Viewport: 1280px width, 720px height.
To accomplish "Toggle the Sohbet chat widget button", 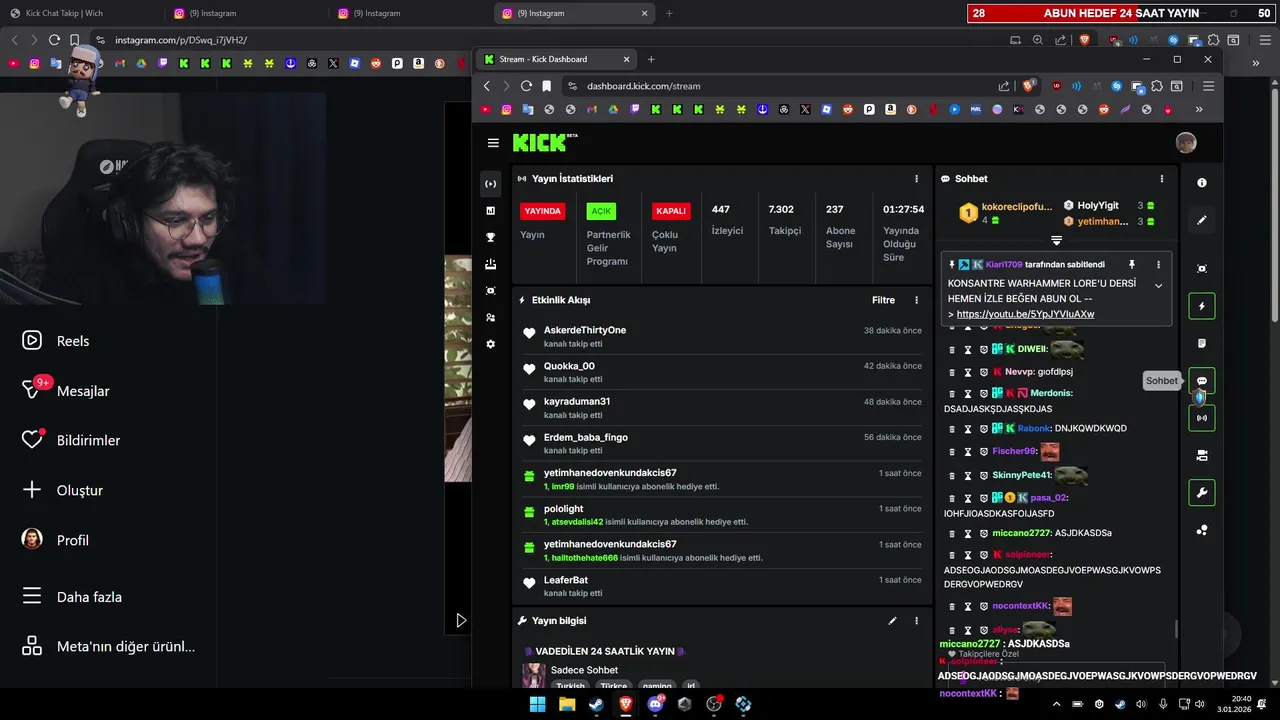I will click(1202, 381).
